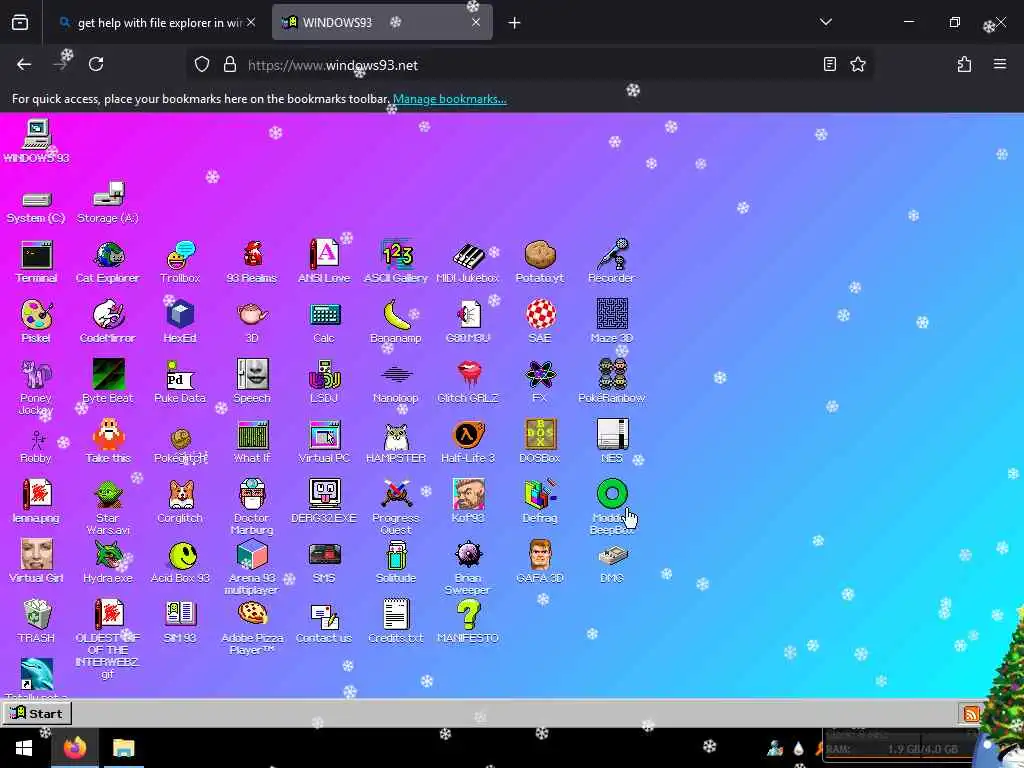Open the Firefox hamburger menu
The image size is (1024, 768).
pos(1000,64)
